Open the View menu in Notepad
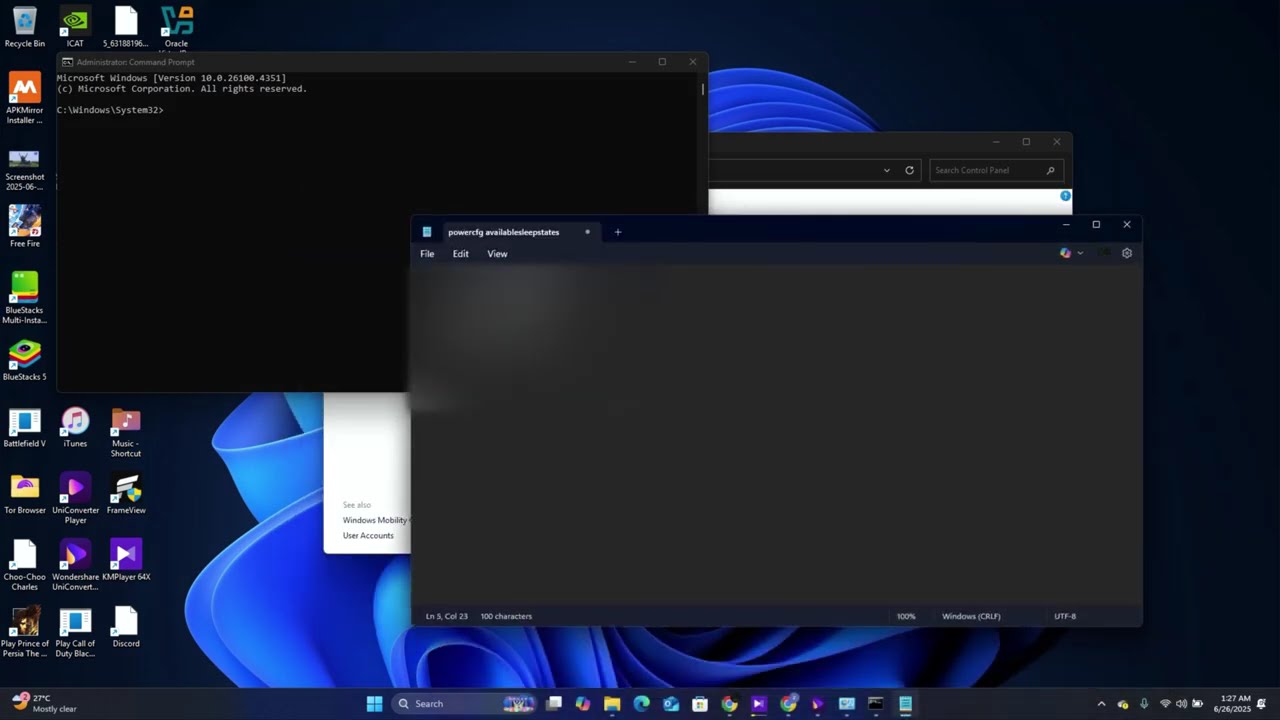The height and width of the screenshot is (720, 1280). 497,254
